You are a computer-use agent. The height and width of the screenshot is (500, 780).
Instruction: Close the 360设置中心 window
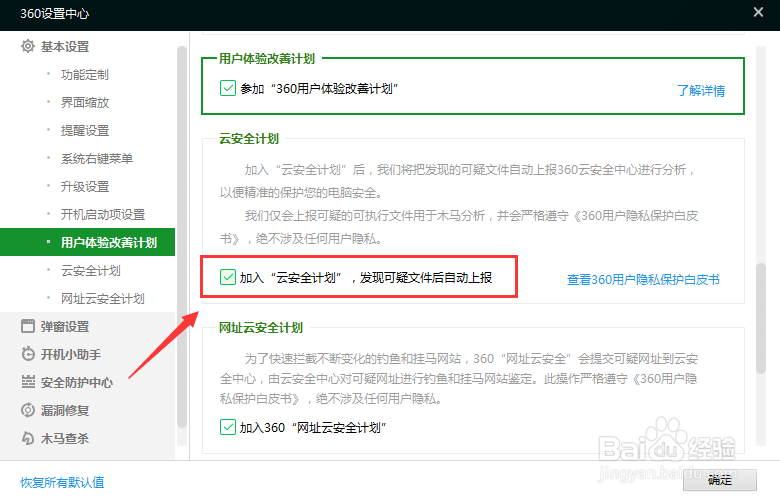coord(758,12)
